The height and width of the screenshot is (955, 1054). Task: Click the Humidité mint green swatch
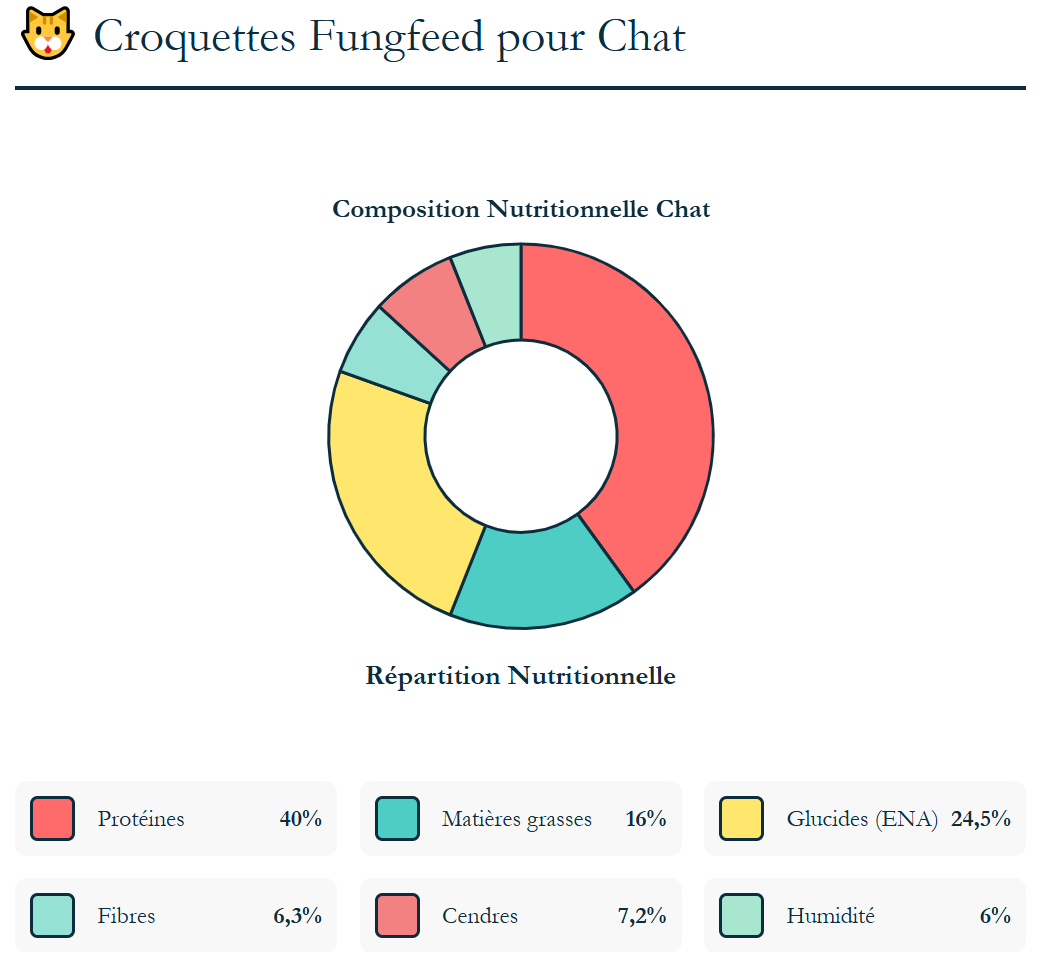pos(741,915)
